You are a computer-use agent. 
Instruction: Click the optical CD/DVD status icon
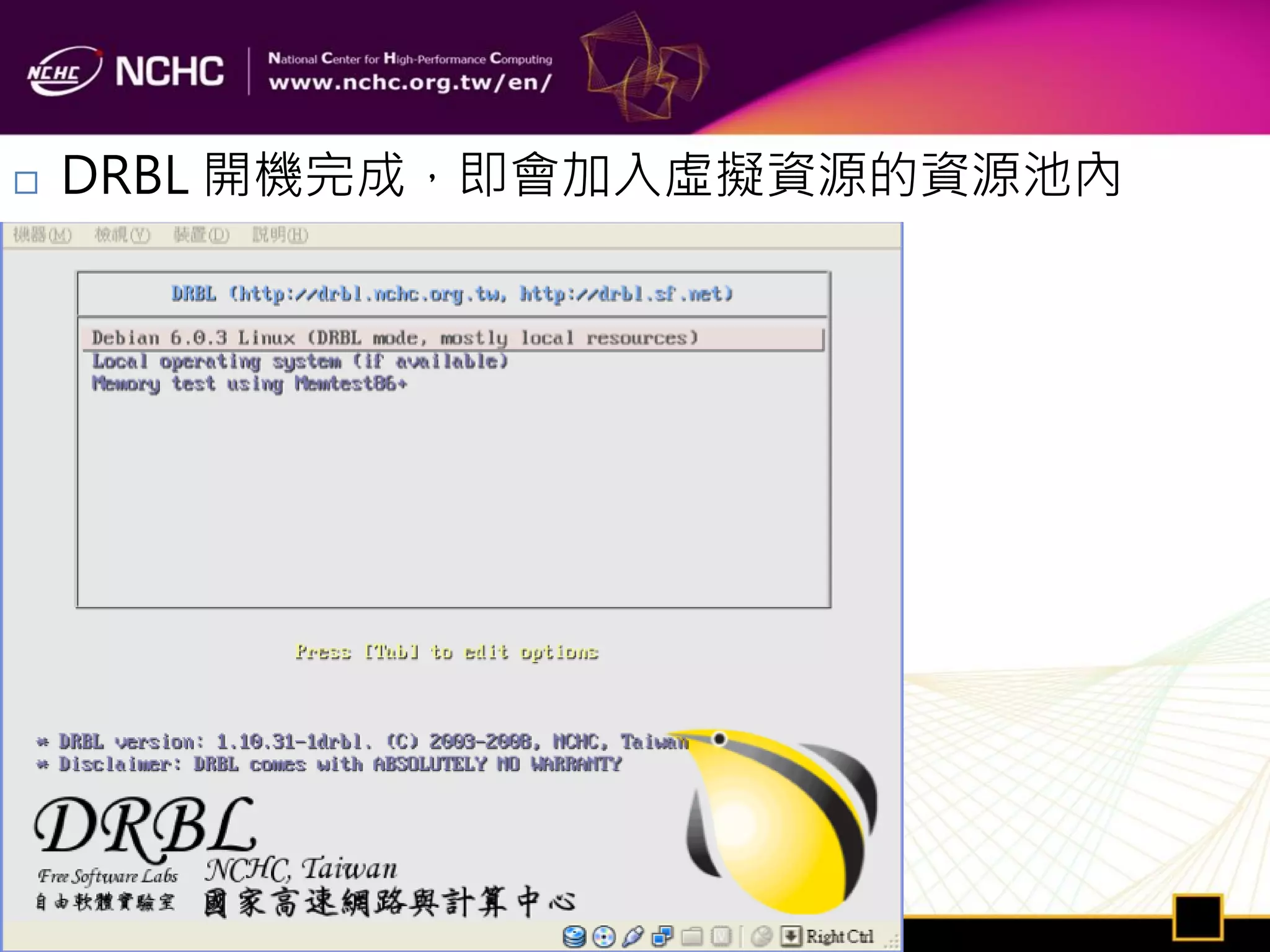(603, 936)
